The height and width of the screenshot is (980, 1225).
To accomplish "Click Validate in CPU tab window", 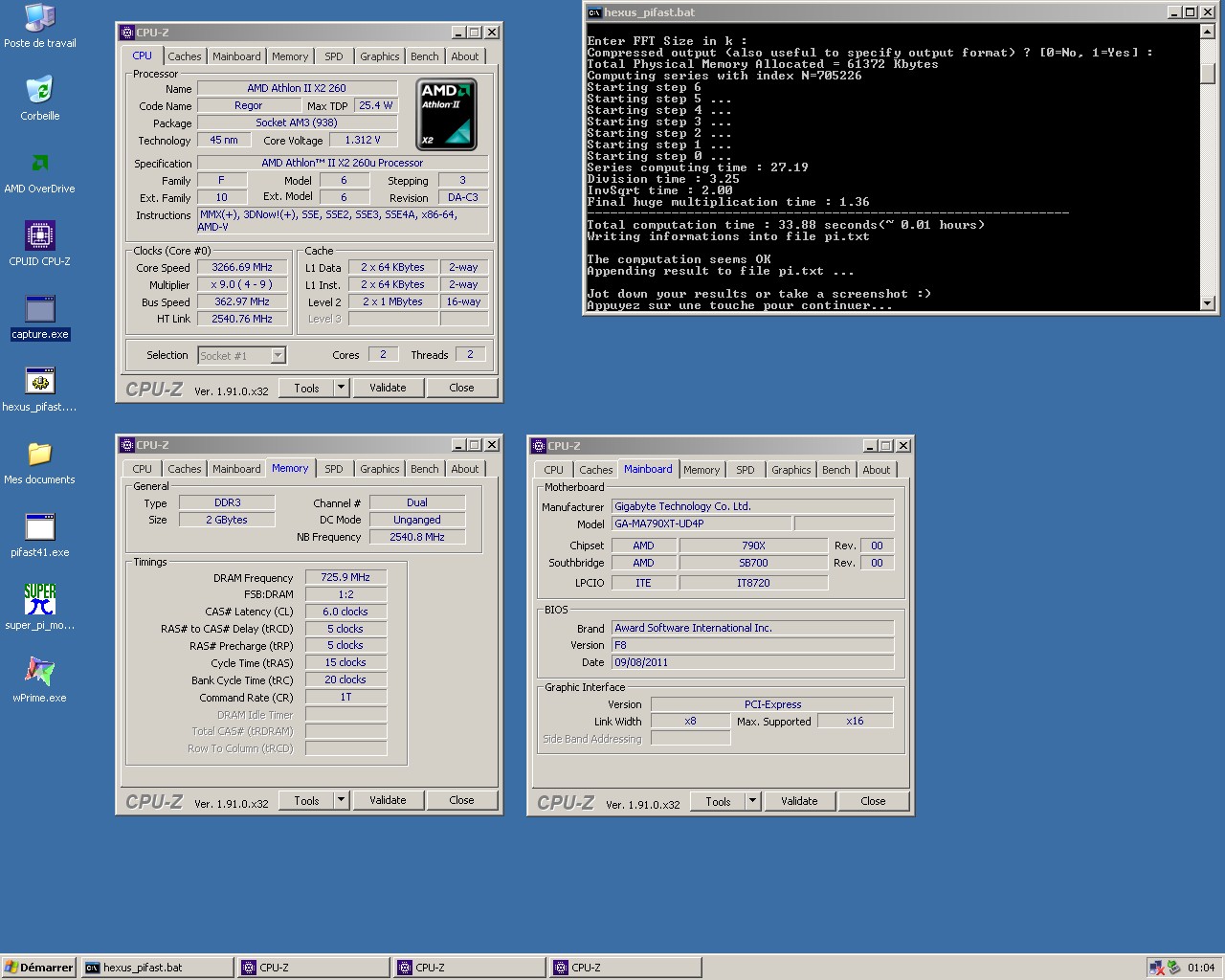I will (x=388, y=388).
